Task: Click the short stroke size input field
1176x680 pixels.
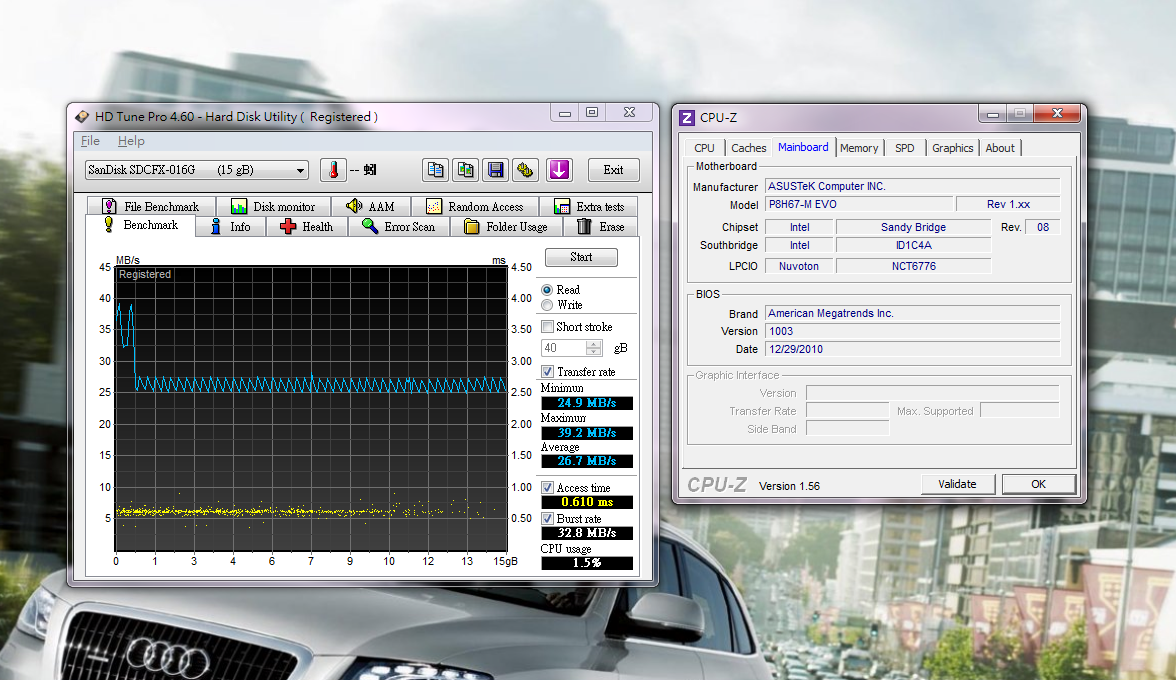Action: [563, 348]
